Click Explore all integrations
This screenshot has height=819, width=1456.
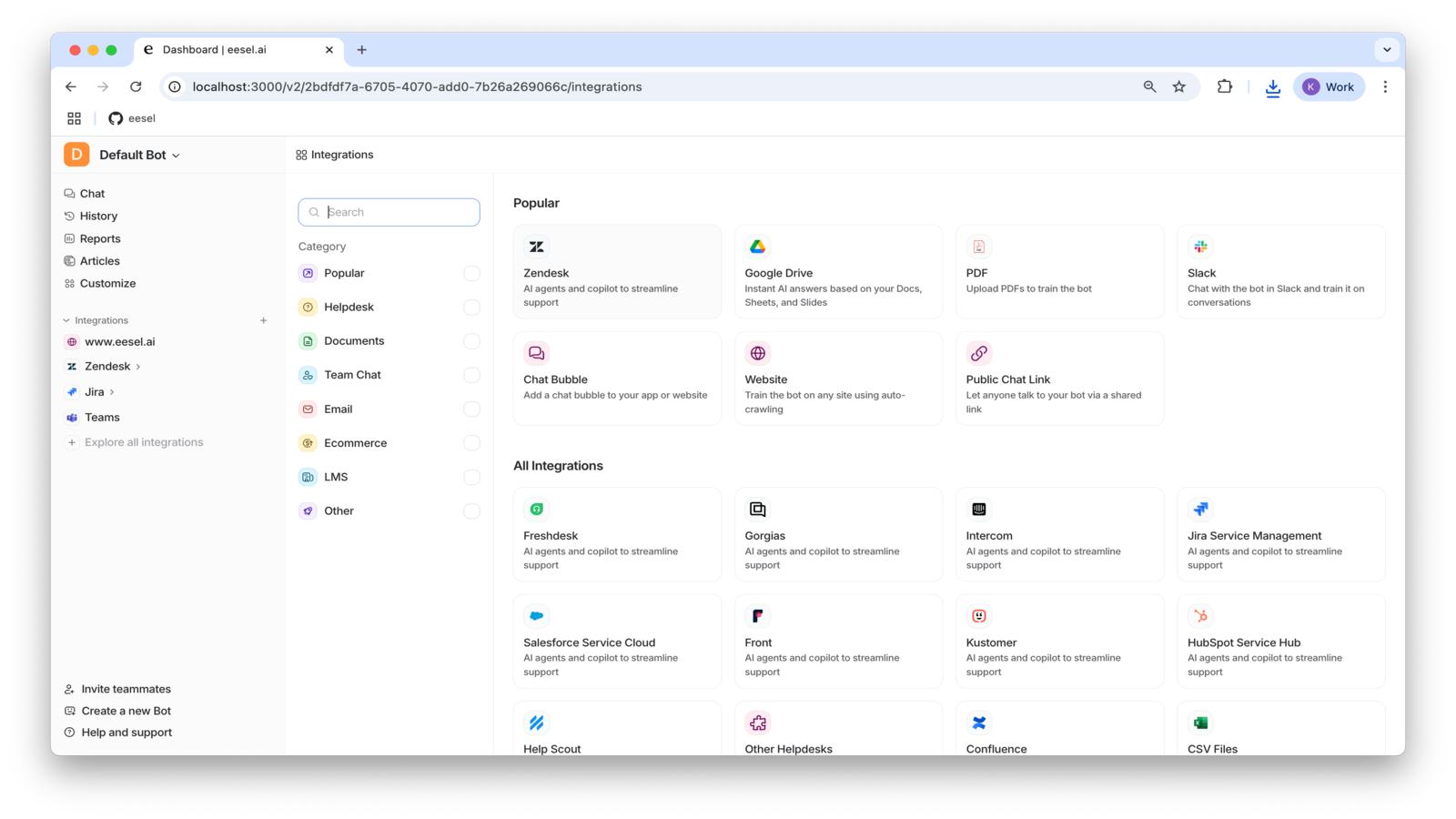tap(143, 441)
